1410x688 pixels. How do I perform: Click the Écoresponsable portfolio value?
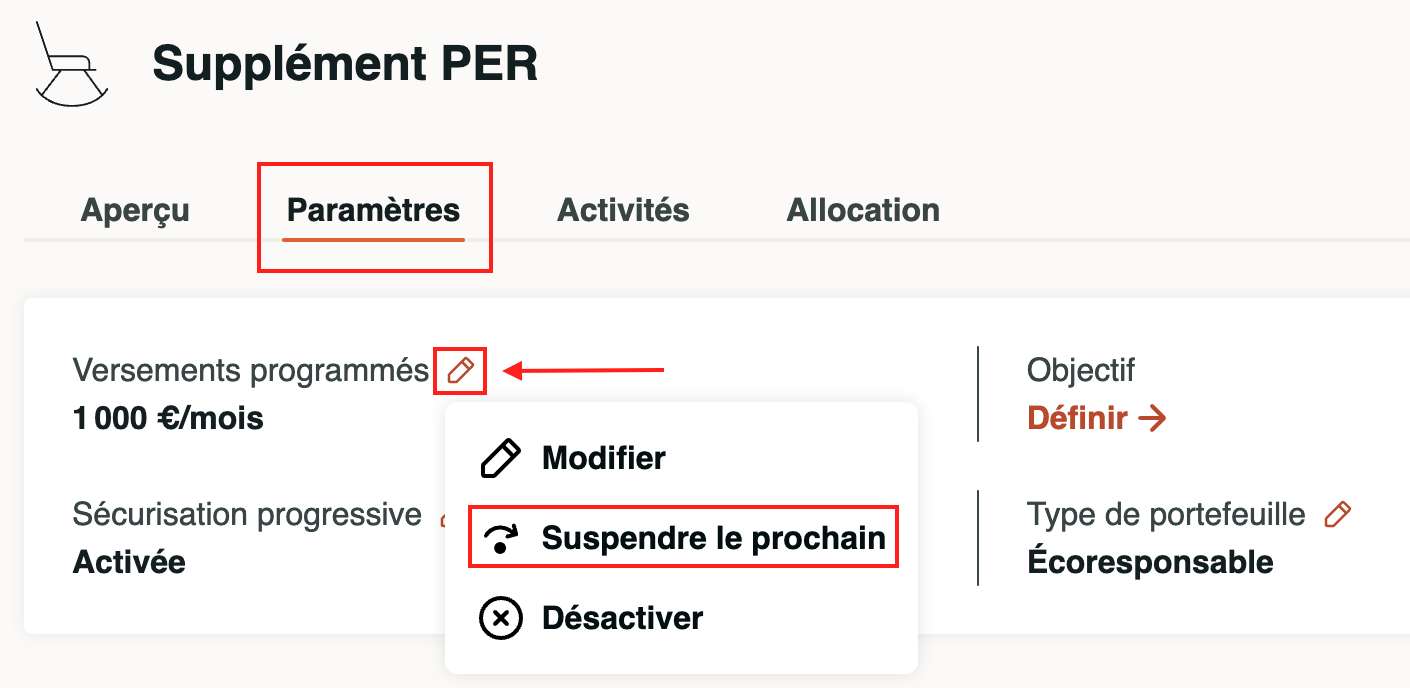(1150, 562)
